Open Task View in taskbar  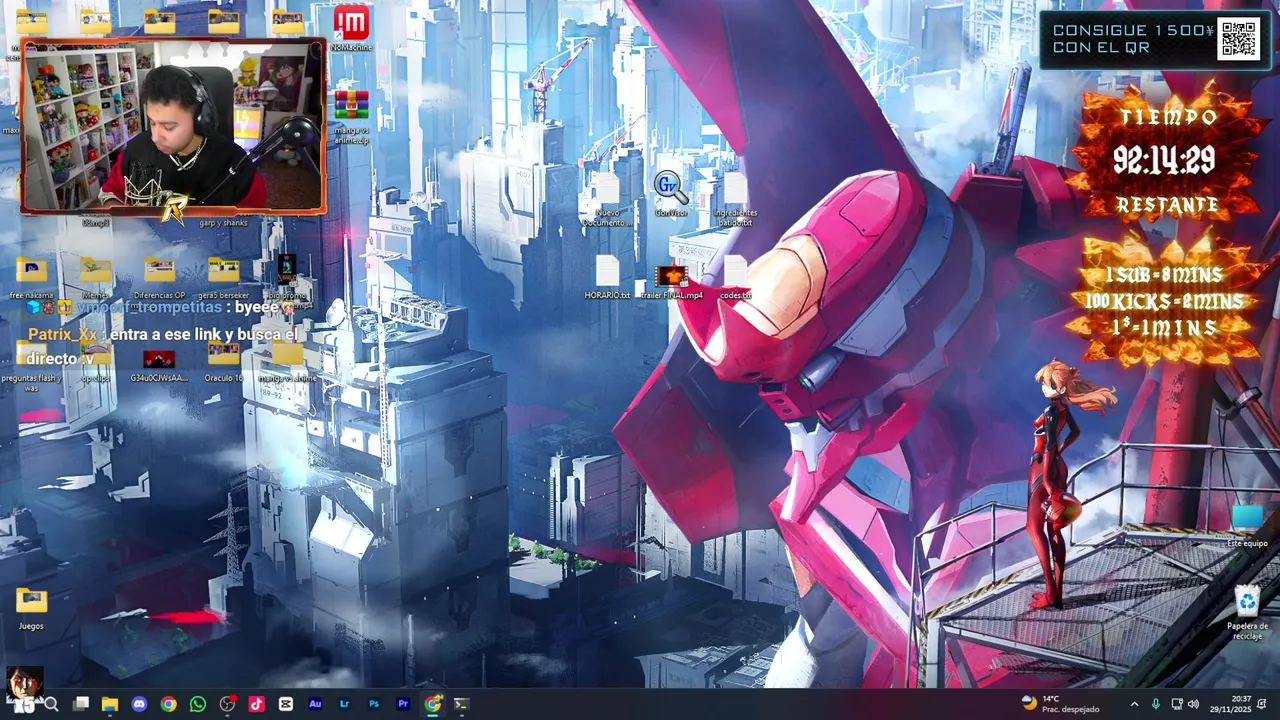point(81,704)
